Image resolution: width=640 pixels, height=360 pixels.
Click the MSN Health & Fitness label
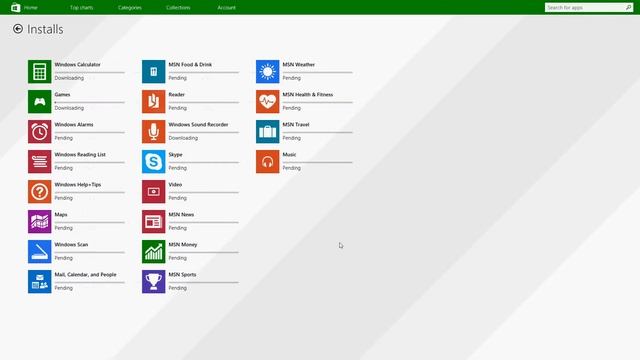[x=308, y=94]
